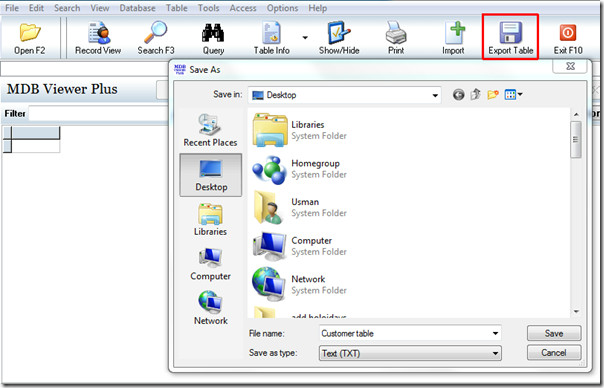Select Libraries in places sidebar
The width and height of the screenshot is (604, 388).
210,220
